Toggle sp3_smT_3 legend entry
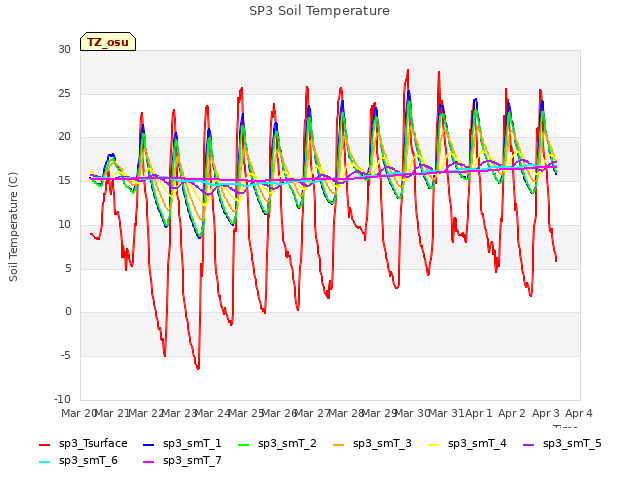The height and width of the screenshot is (480, 640). tap(372, 444)
